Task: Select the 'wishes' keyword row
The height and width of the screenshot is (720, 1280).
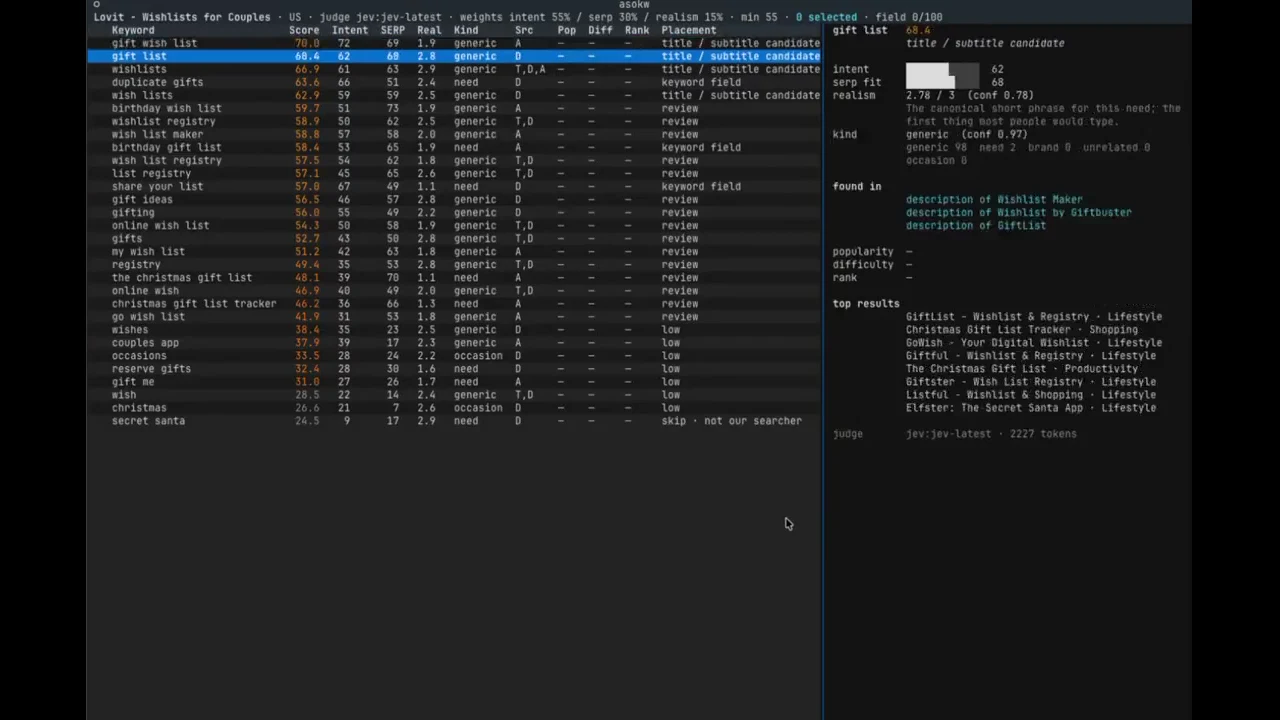Action: [454, 329]
